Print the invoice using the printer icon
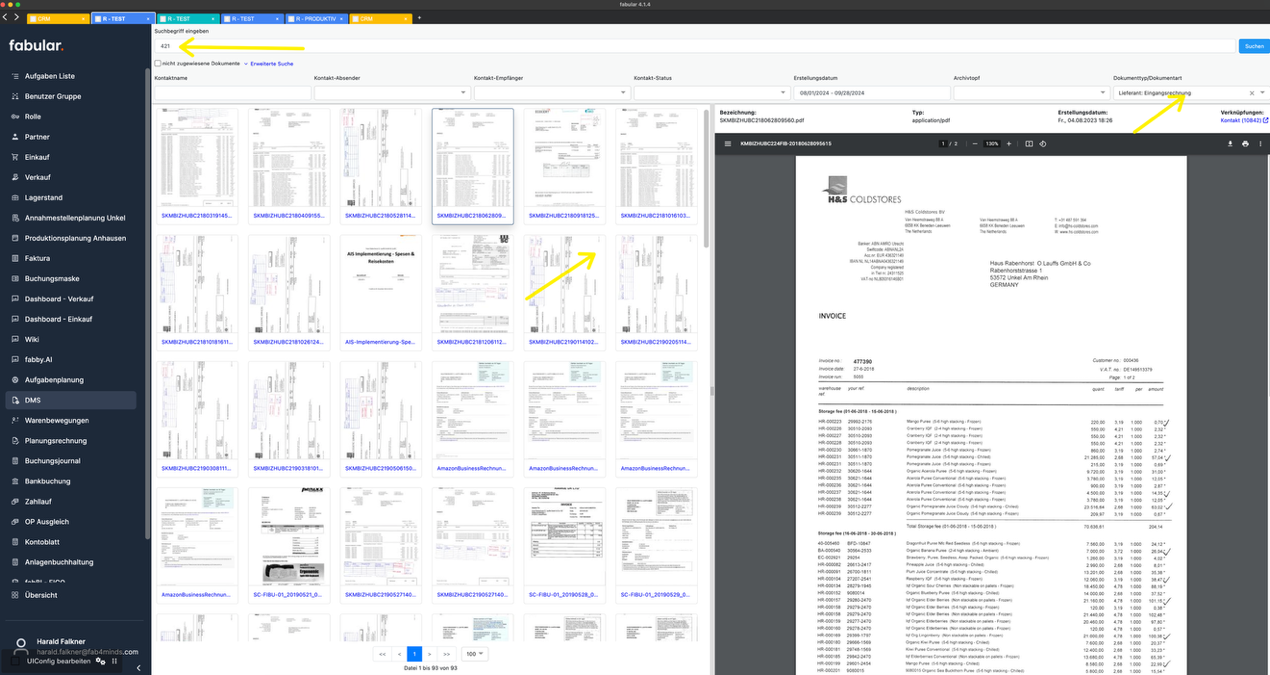Screen dimensions: 1270x675 (x=1245, y=144)
